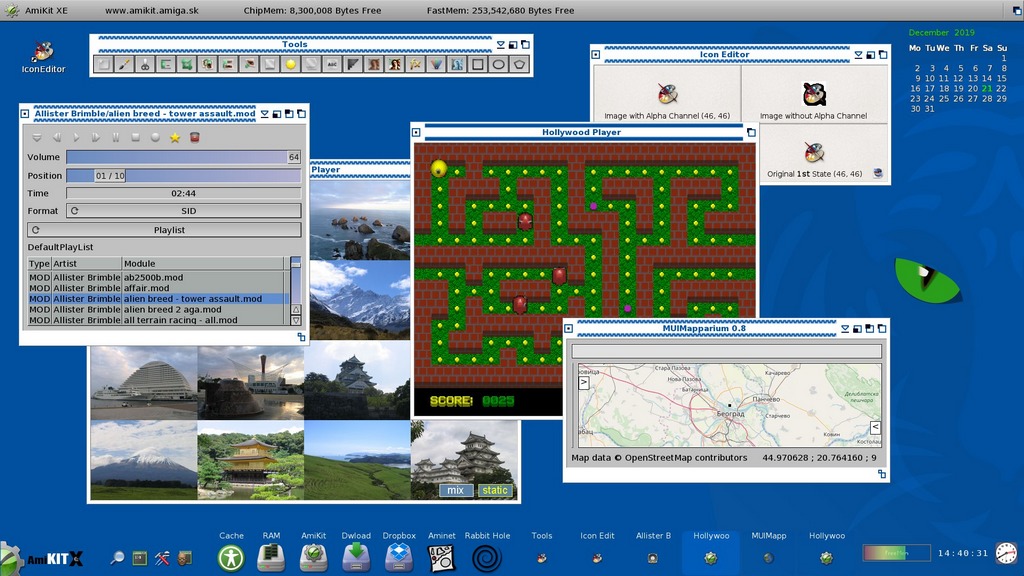
Task: Select the ABC text tool
Action: pyautogui.click(x=332, y=64)
